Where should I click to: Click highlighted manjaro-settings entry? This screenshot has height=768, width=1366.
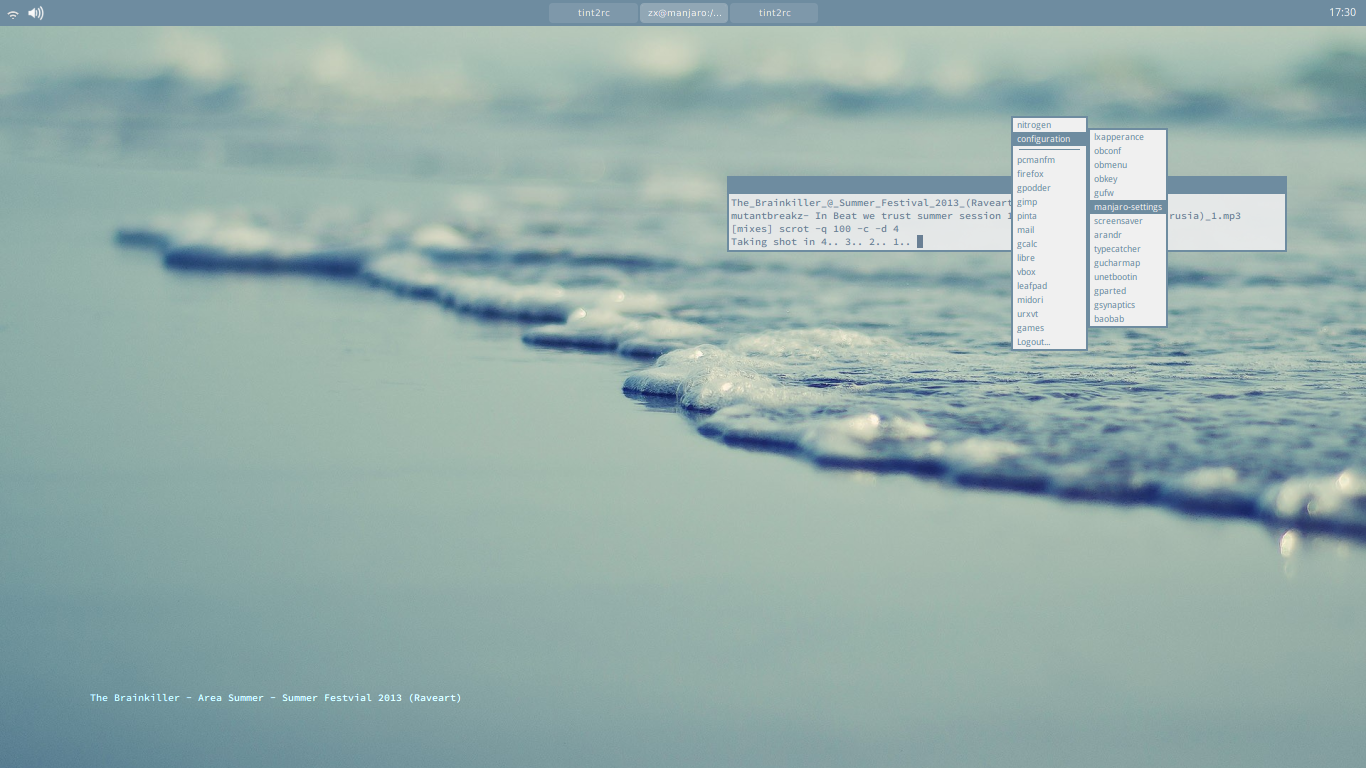(1128, 207)
